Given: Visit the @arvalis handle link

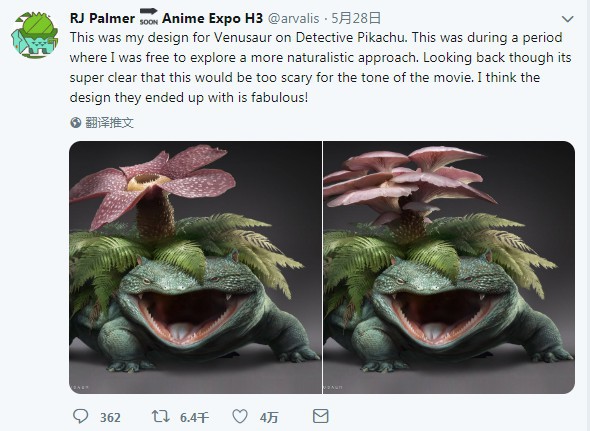Looking at the screenshot, I should 293,18.
